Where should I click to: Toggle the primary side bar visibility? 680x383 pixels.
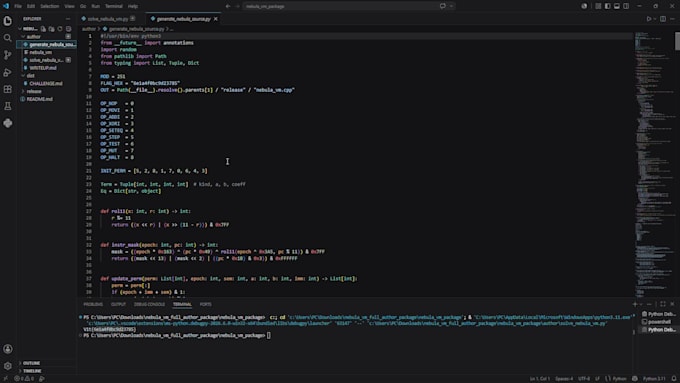[x=607, y=6]
